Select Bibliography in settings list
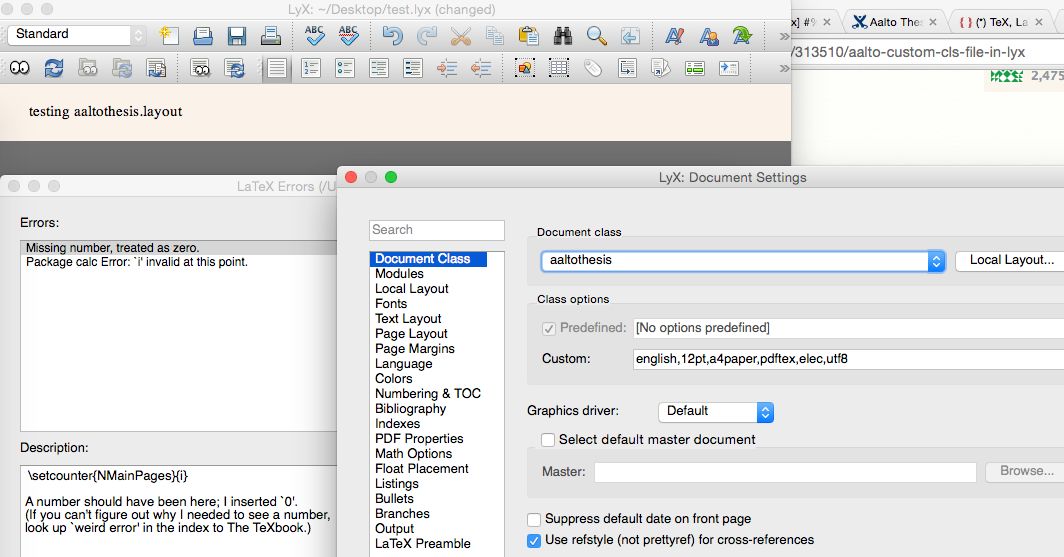 410,409
